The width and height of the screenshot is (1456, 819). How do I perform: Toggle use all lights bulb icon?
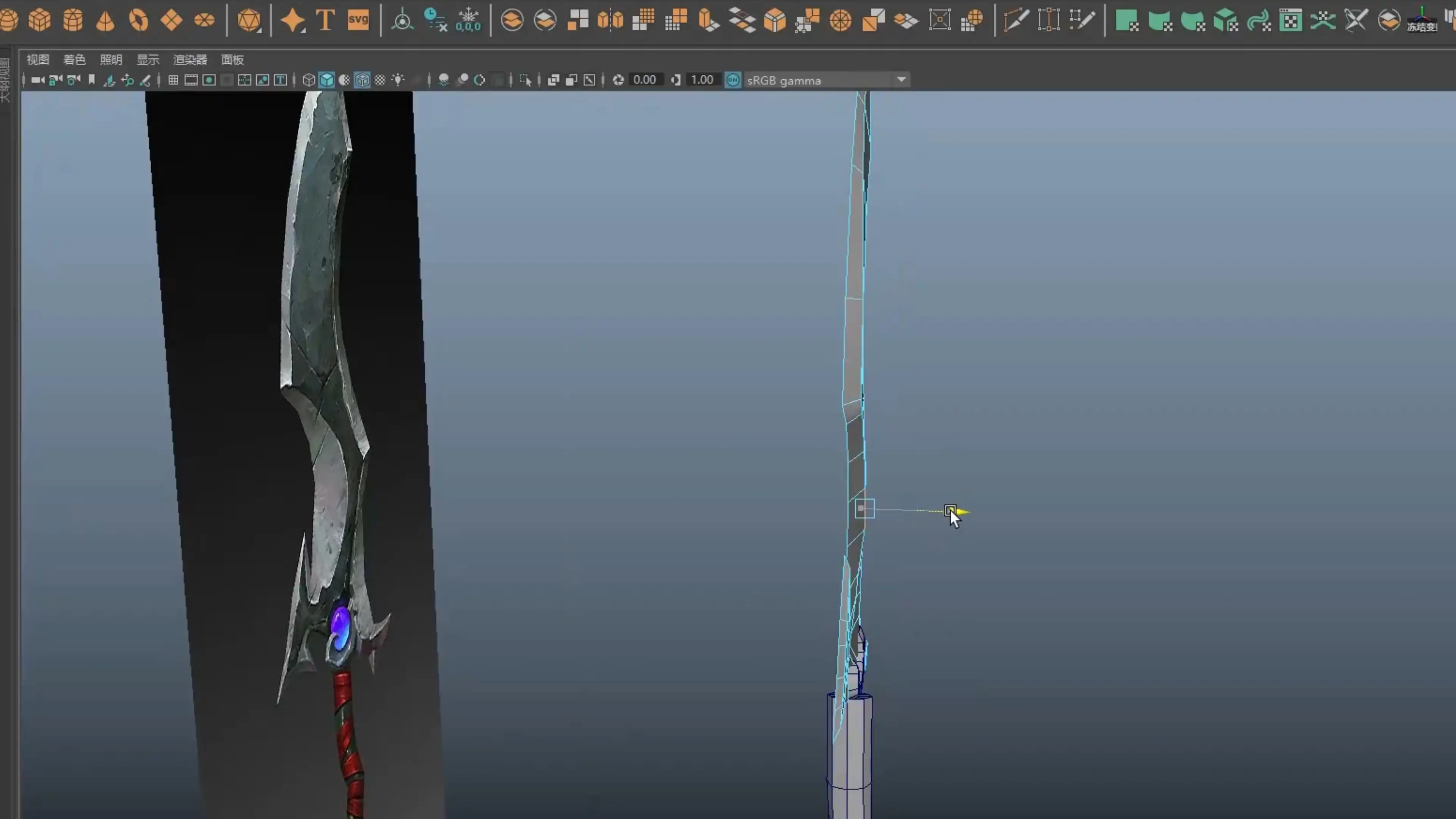(x=399, y=80)
